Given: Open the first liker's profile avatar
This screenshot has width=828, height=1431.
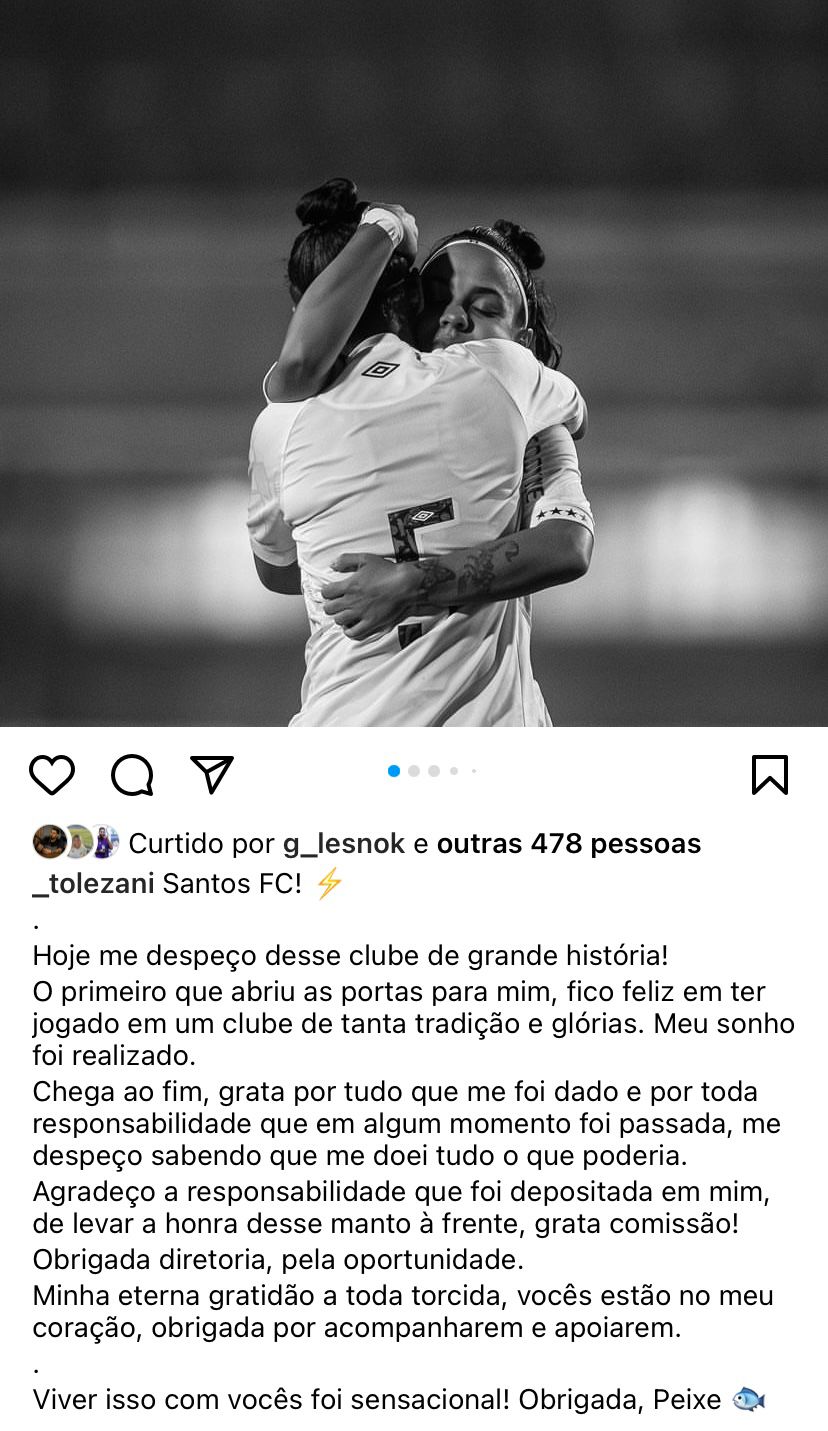Looking at the screenshot, I should [49, 842].
